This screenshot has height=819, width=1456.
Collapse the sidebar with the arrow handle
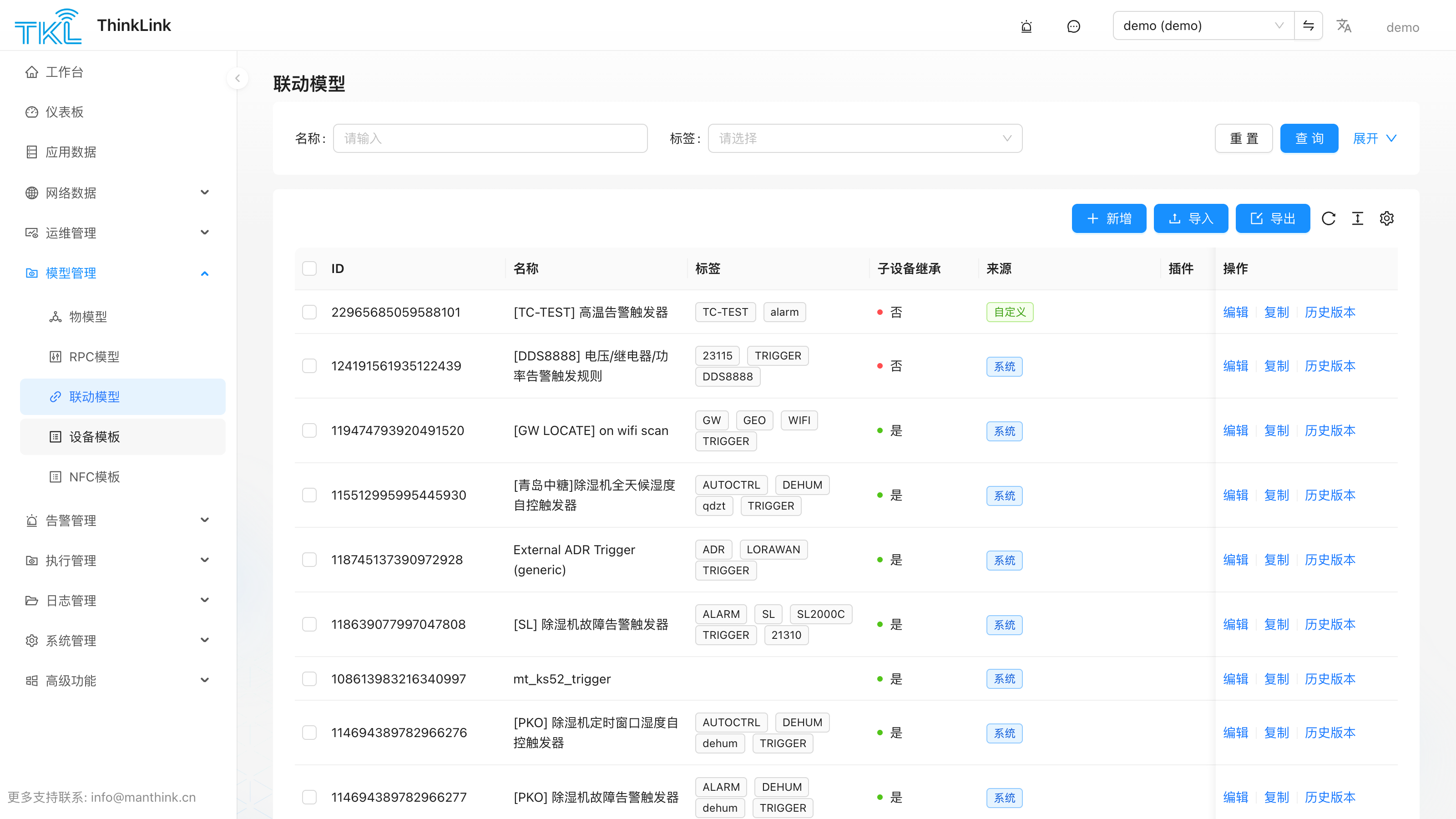pos(238,79)
